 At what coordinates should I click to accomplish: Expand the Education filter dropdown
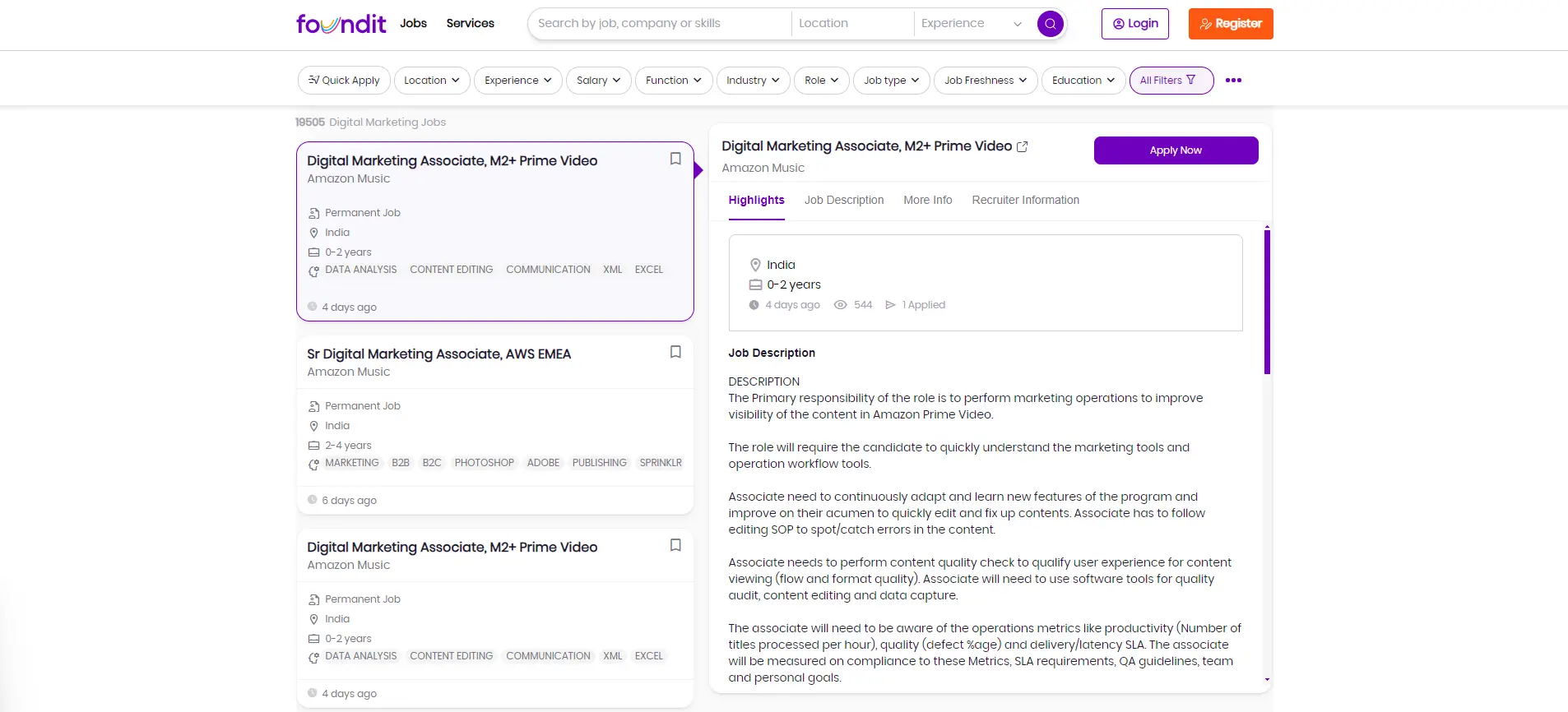[x=1083, y=81]
